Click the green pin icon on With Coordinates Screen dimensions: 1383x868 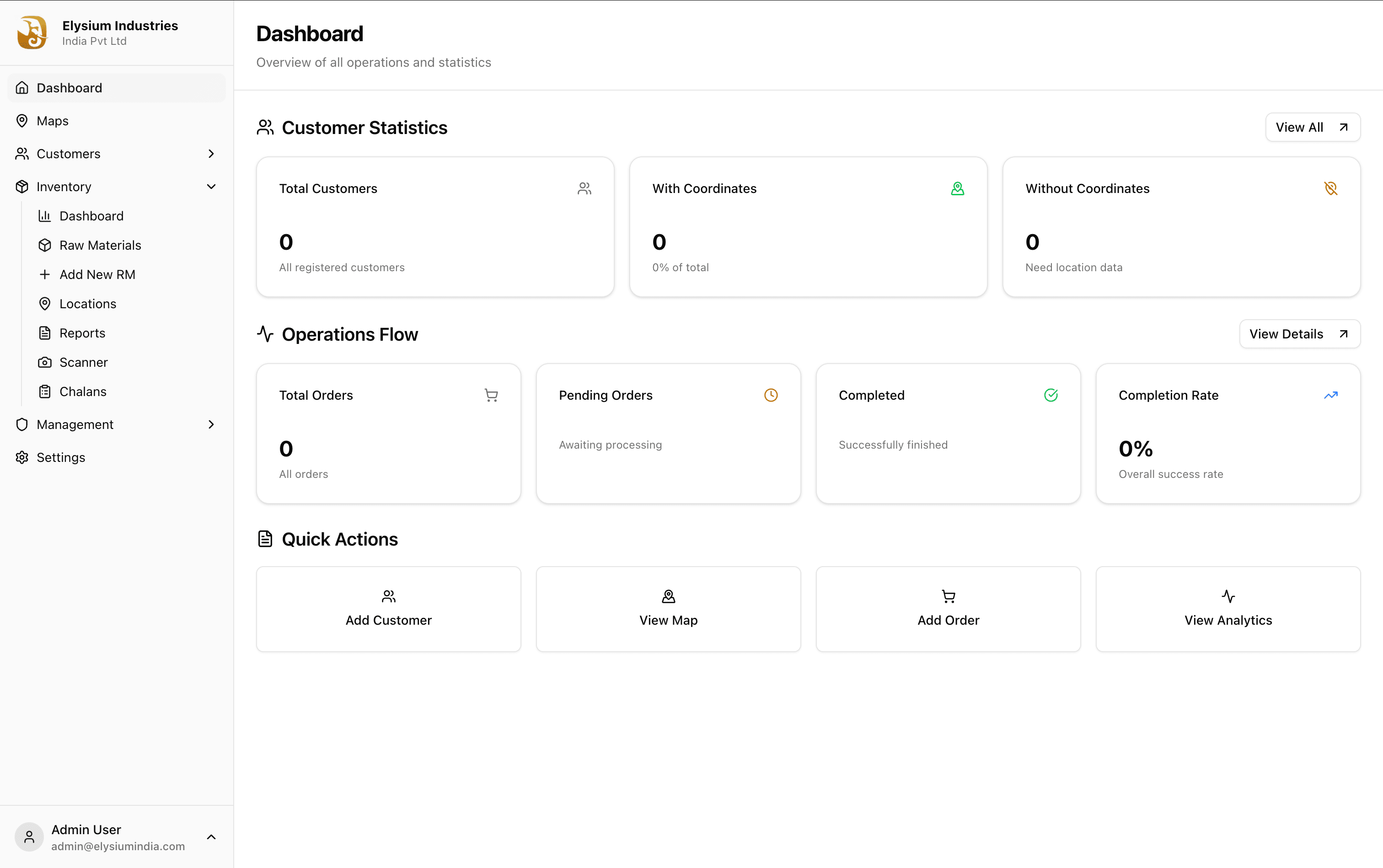(957, 188)
